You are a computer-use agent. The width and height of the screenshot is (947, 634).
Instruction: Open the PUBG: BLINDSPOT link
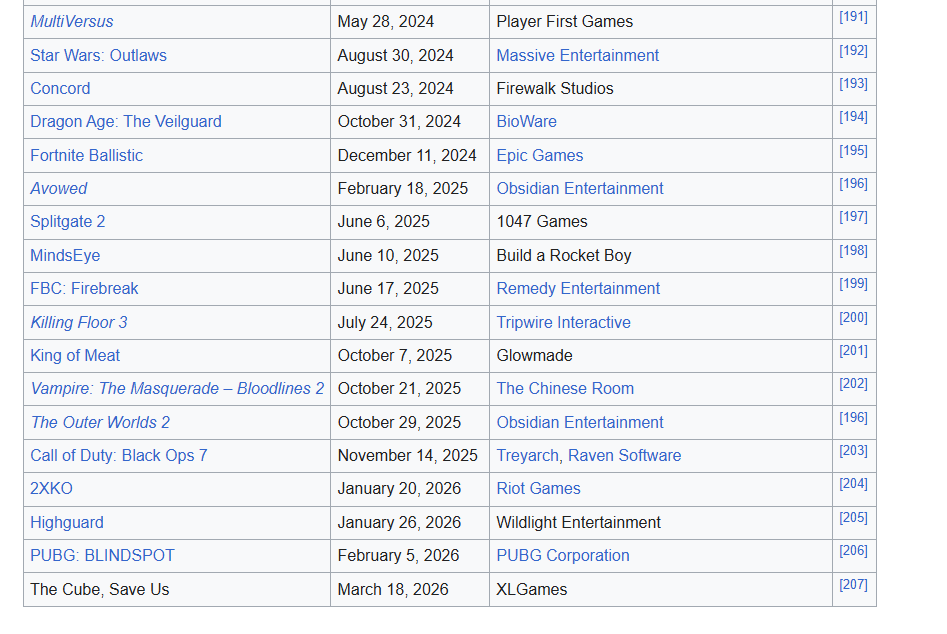click(x=102, y=556)
